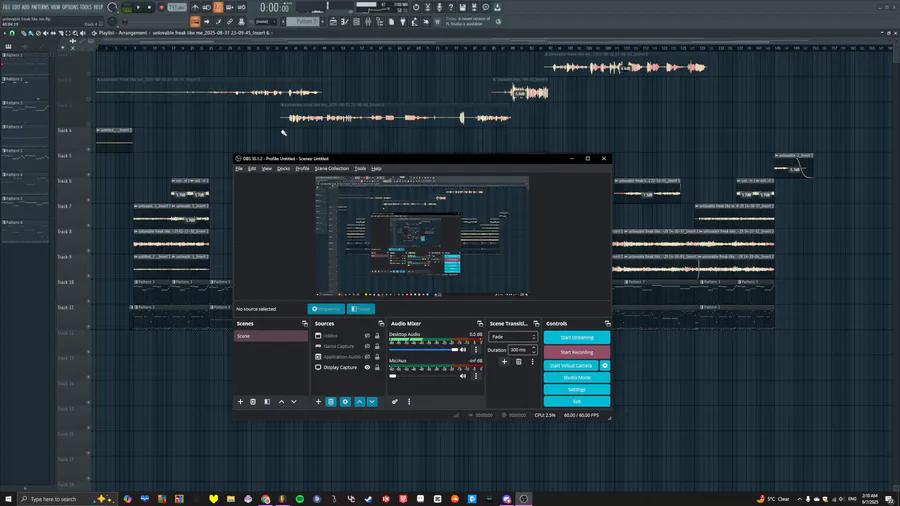Delete scene transition with trash icon
Screen dimensions: 900x506
pos(518,362)
